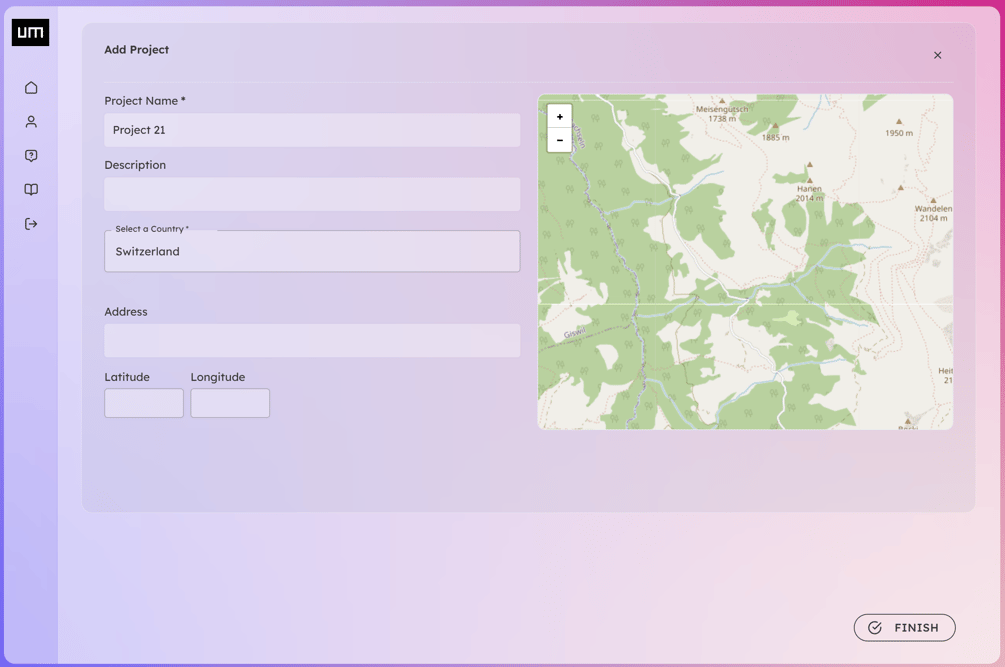Close the Add Project dialog
This screenshot has height=667, width=1005.
[x=937, y=55]
